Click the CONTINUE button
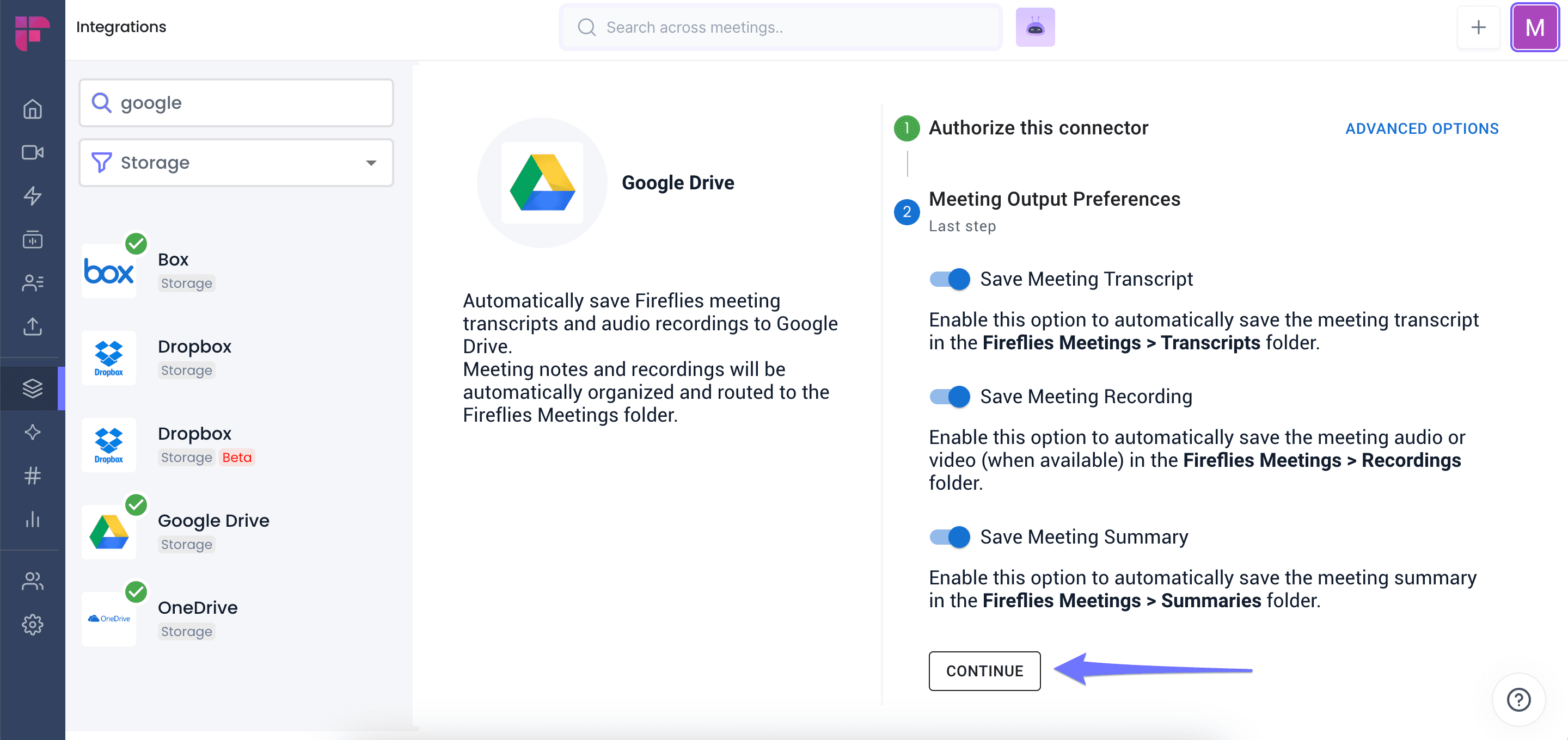Screen dimensions: 1568x740 (x=984, y=670)
